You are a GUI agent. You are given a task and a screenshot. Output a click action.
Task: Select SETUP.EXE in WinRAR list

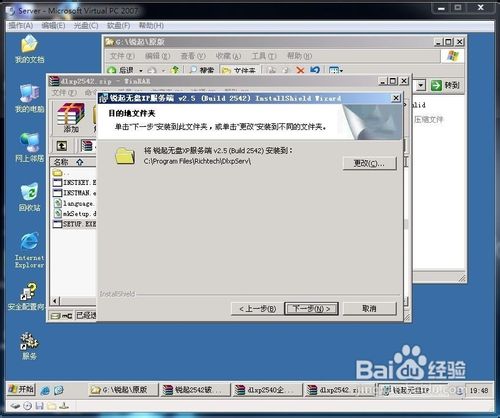[x=75, y=224]
